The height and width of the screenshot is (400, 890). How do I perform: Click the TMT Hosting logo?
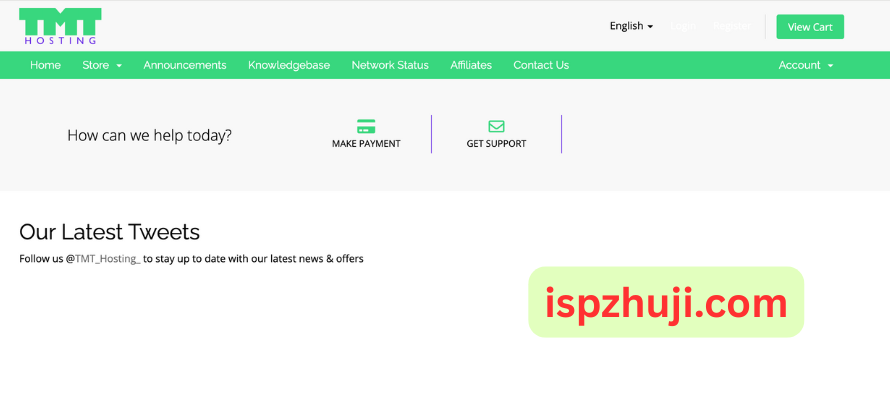[x=60, y=26]
